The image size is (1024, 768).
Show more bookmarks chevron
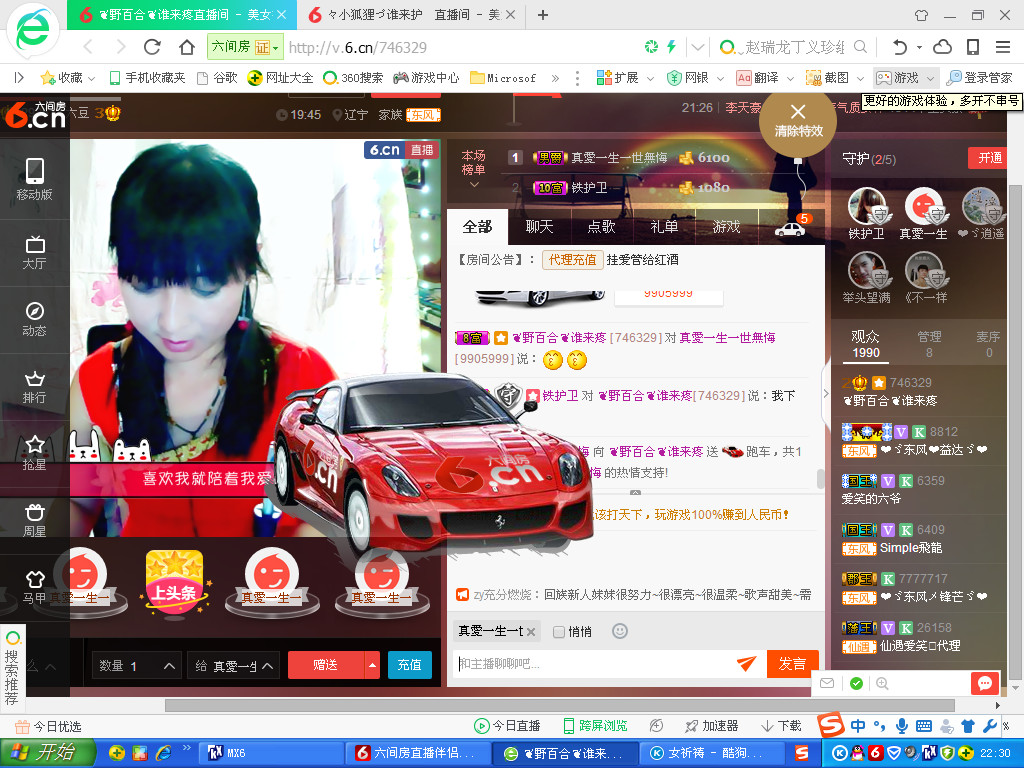(x=555, y=78)
